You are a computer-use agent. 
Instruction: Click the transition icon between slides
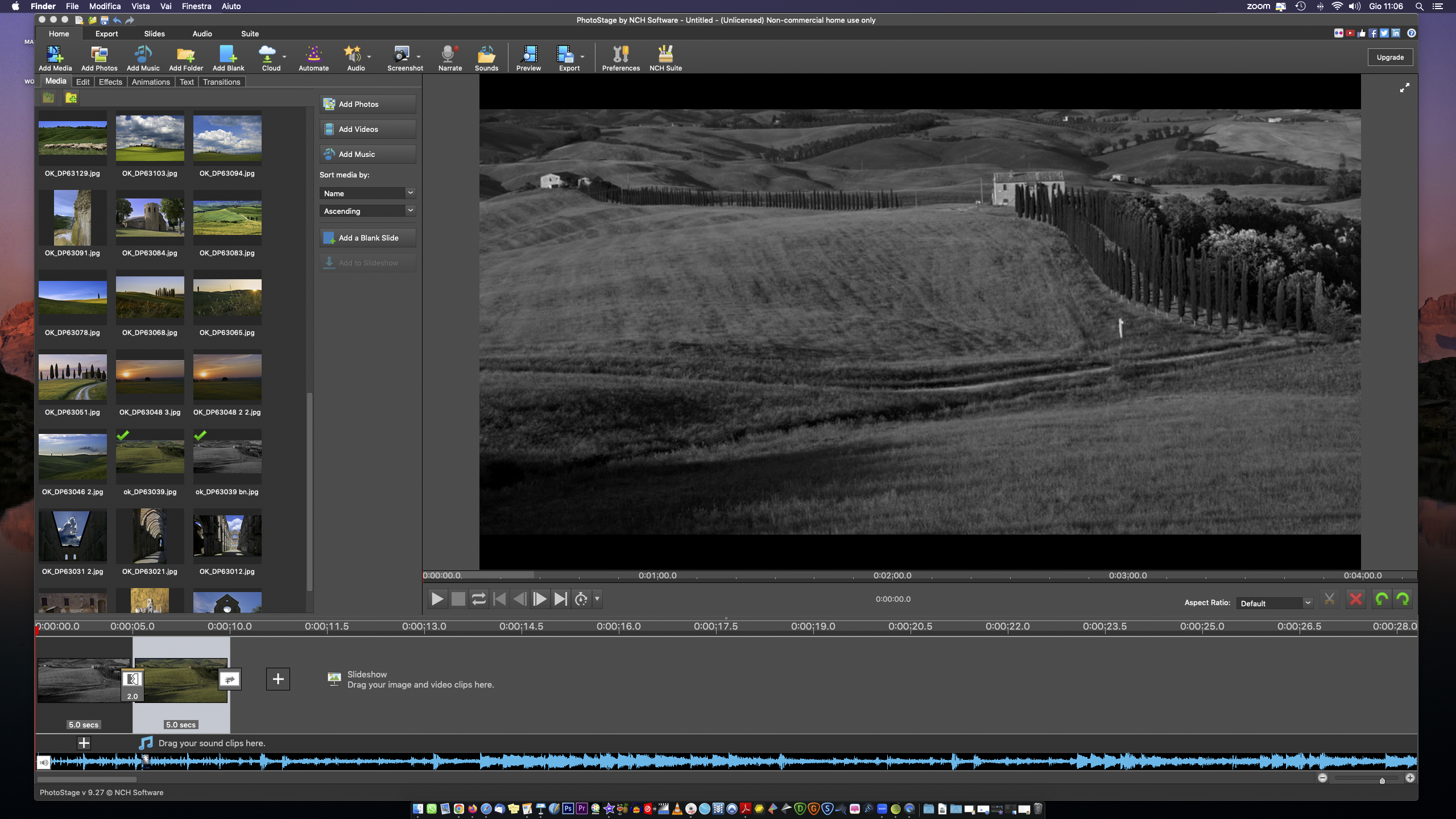133,679
